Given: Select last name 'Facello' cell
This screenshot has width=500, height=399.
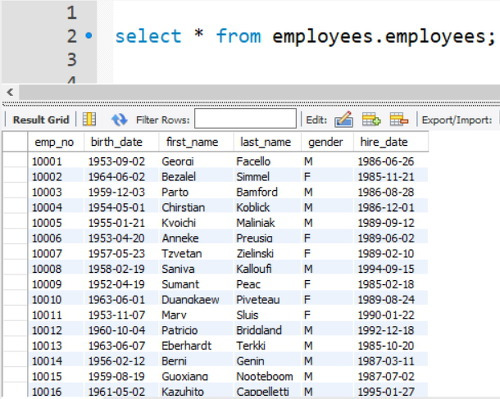Looking at the screenshot, I should 267,162.
